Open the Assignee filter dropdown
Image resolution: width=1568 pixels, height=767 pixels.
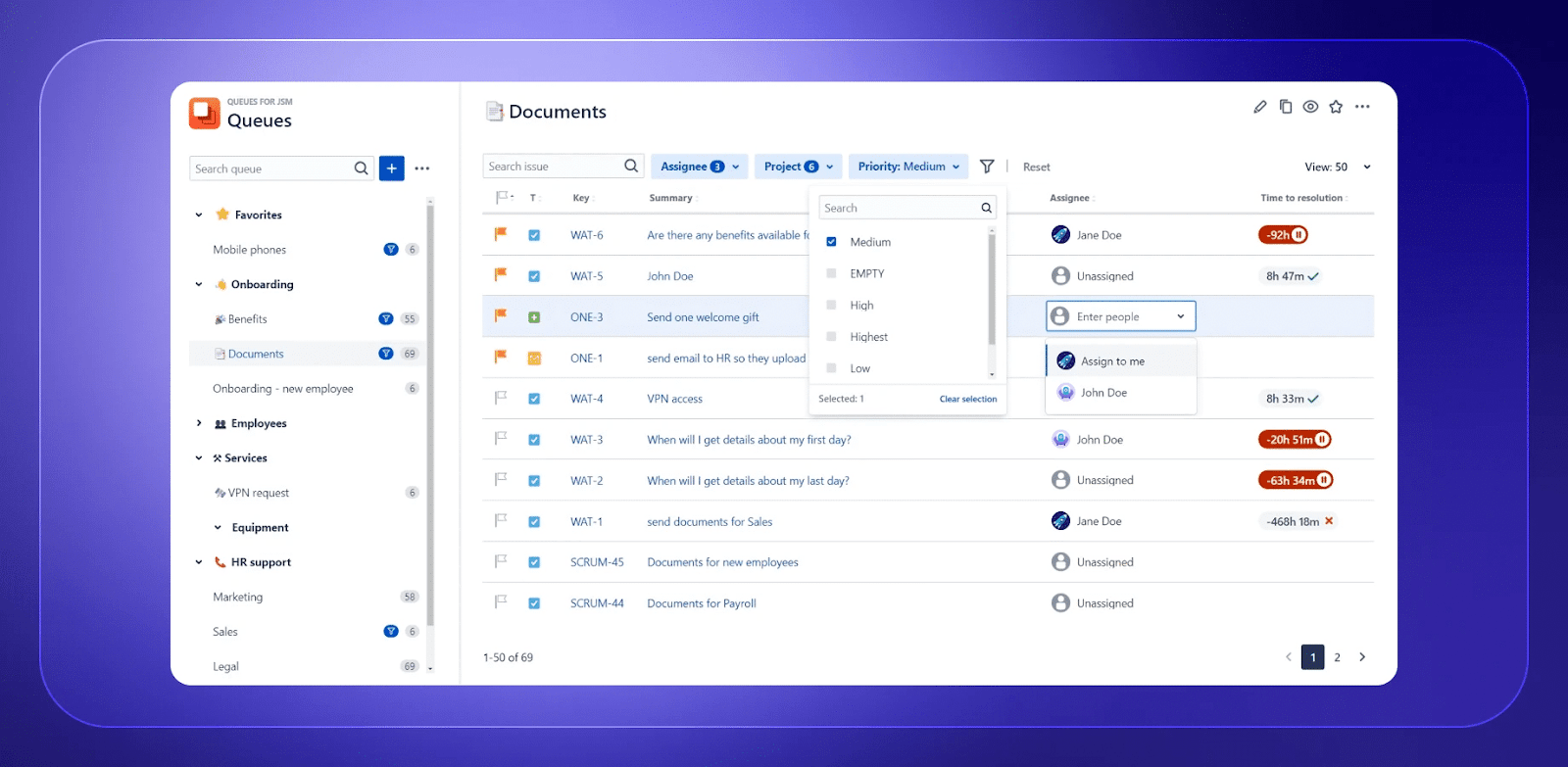click(700, 167)
